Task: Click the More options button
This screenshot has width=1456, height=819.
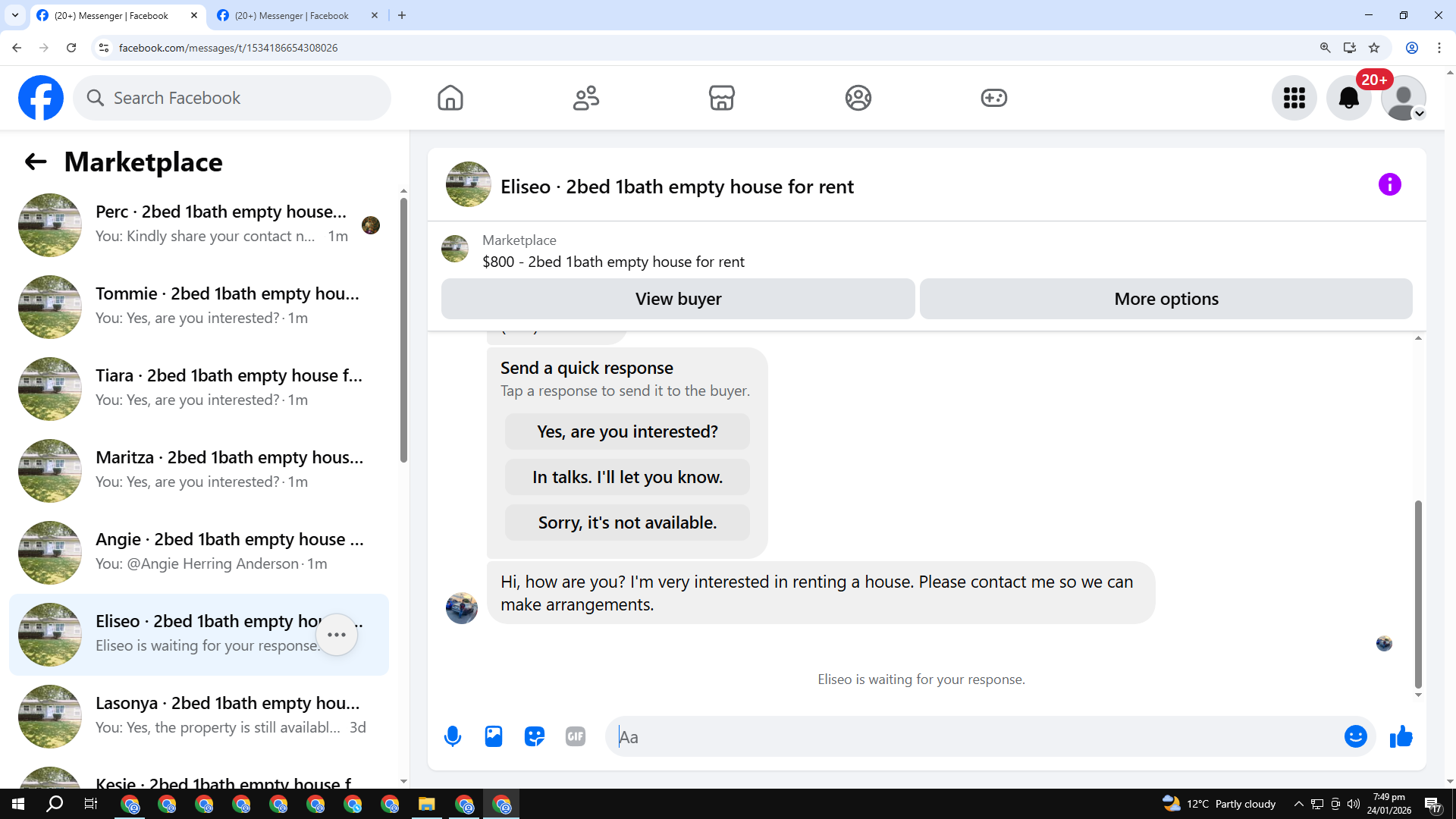Action: point(1166,299)
